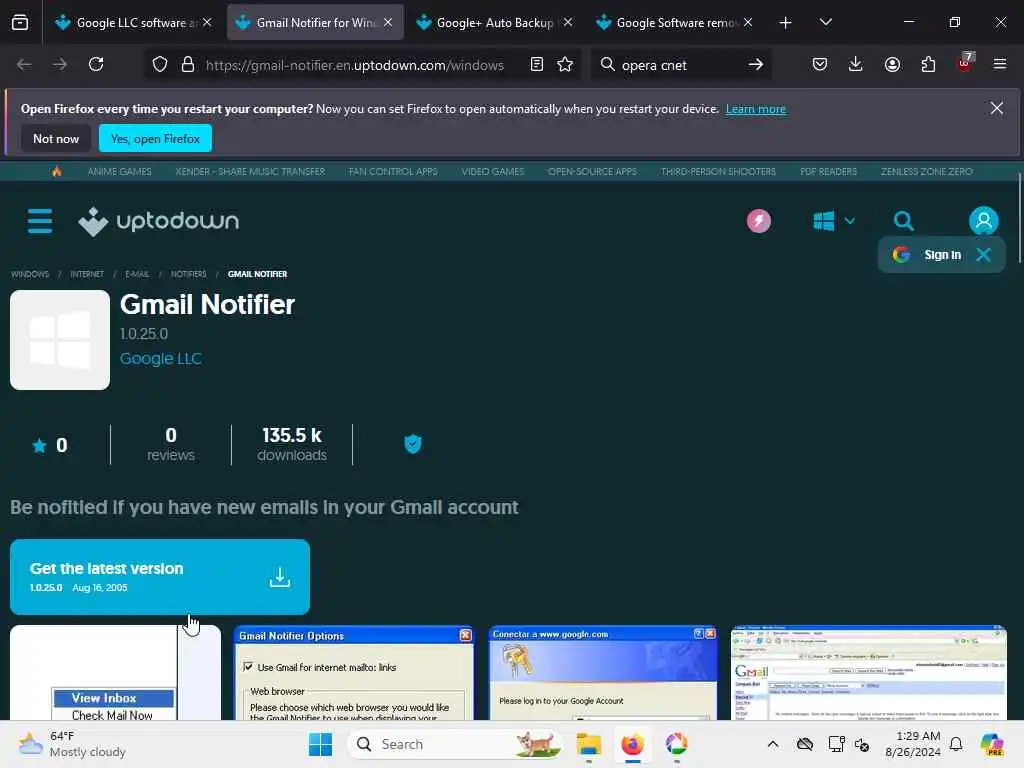Click 'Yes, open Firefox' button
The image size is (1024, 768).
tap(155, 138)
